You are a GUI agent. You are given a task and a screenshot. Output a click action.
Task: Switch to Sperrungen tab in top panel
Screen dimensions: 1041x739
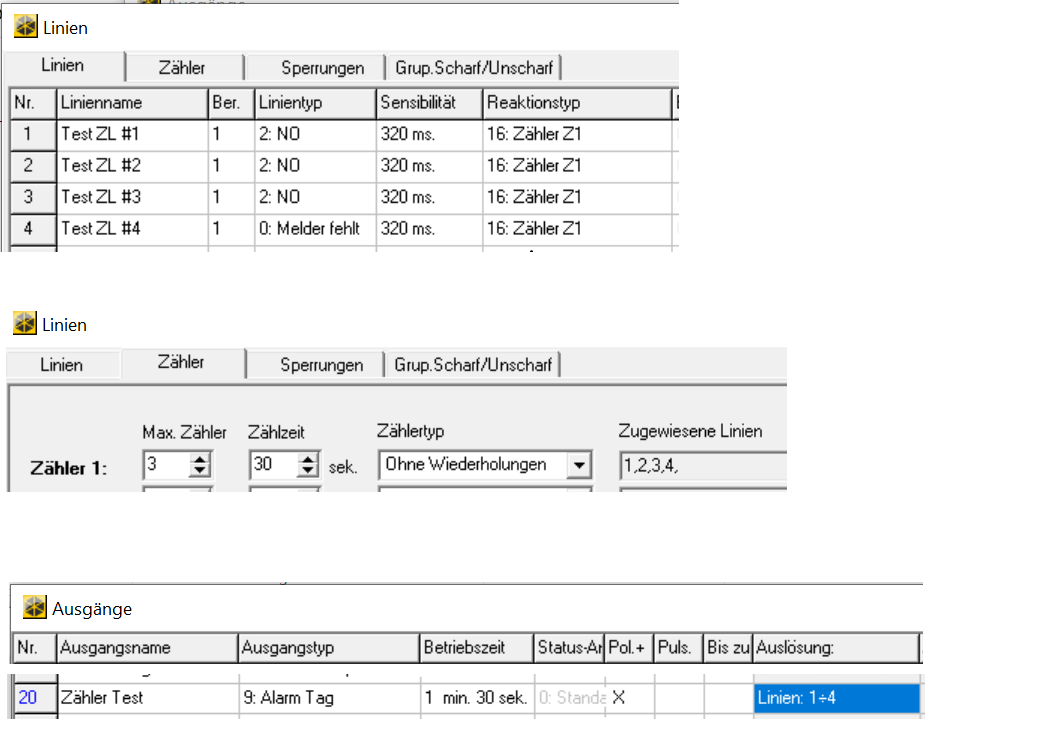tap(320, 68)
